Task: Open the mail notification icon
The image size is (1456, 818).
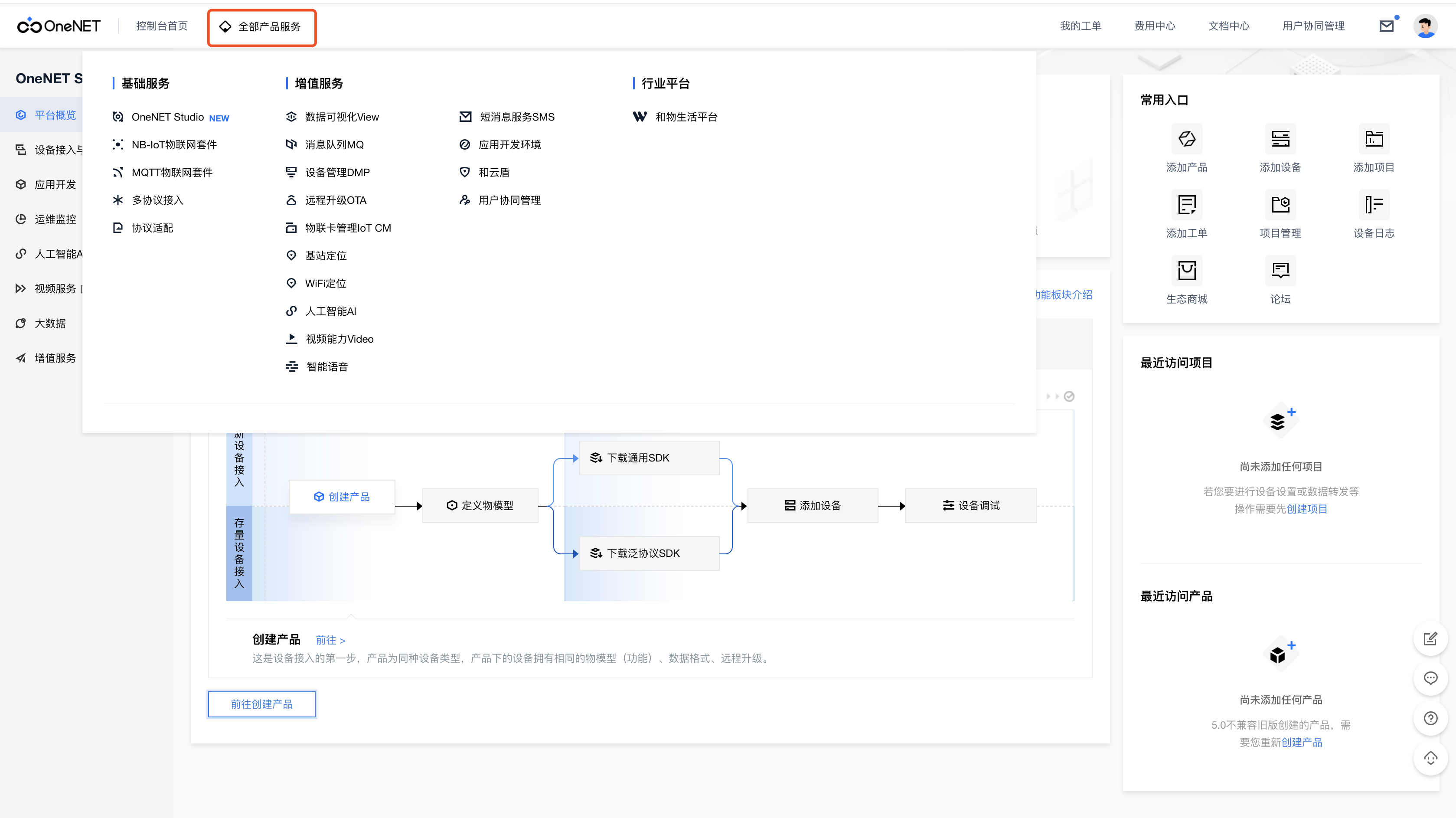Action: (x=1387, y=26)
